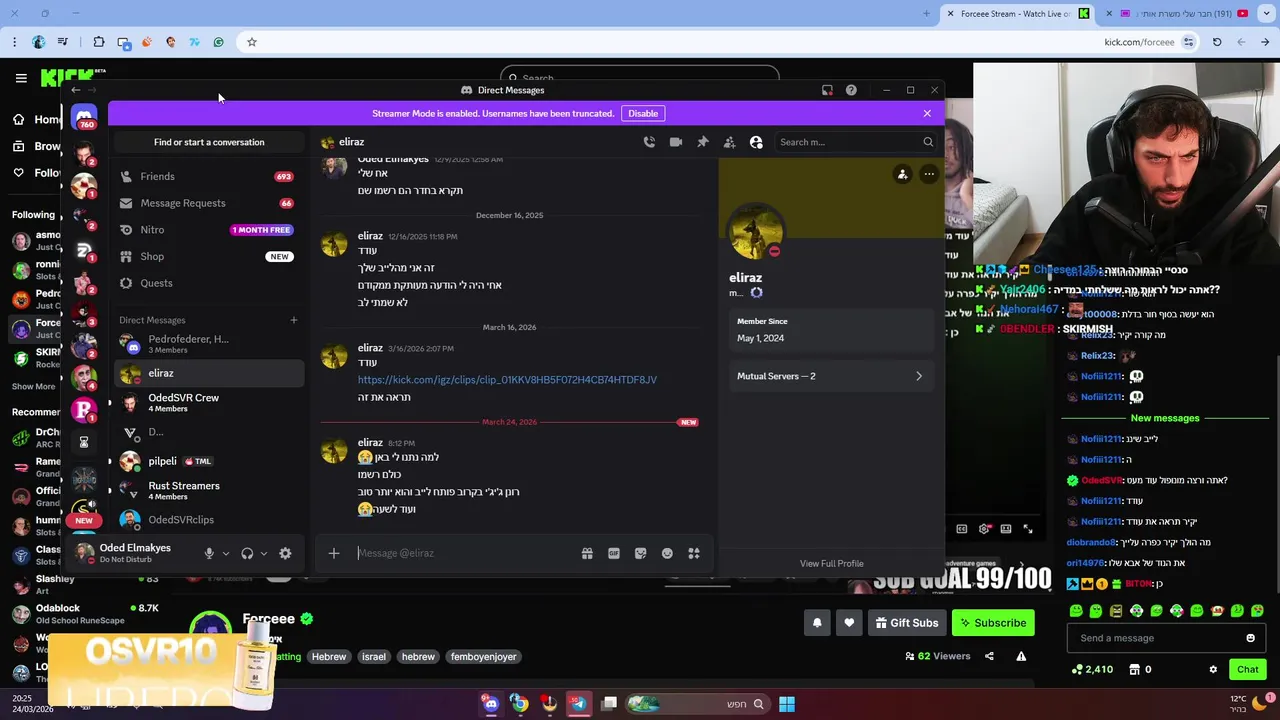
Task: Expand headphone output options arrow
Action: tap(264, 553)
